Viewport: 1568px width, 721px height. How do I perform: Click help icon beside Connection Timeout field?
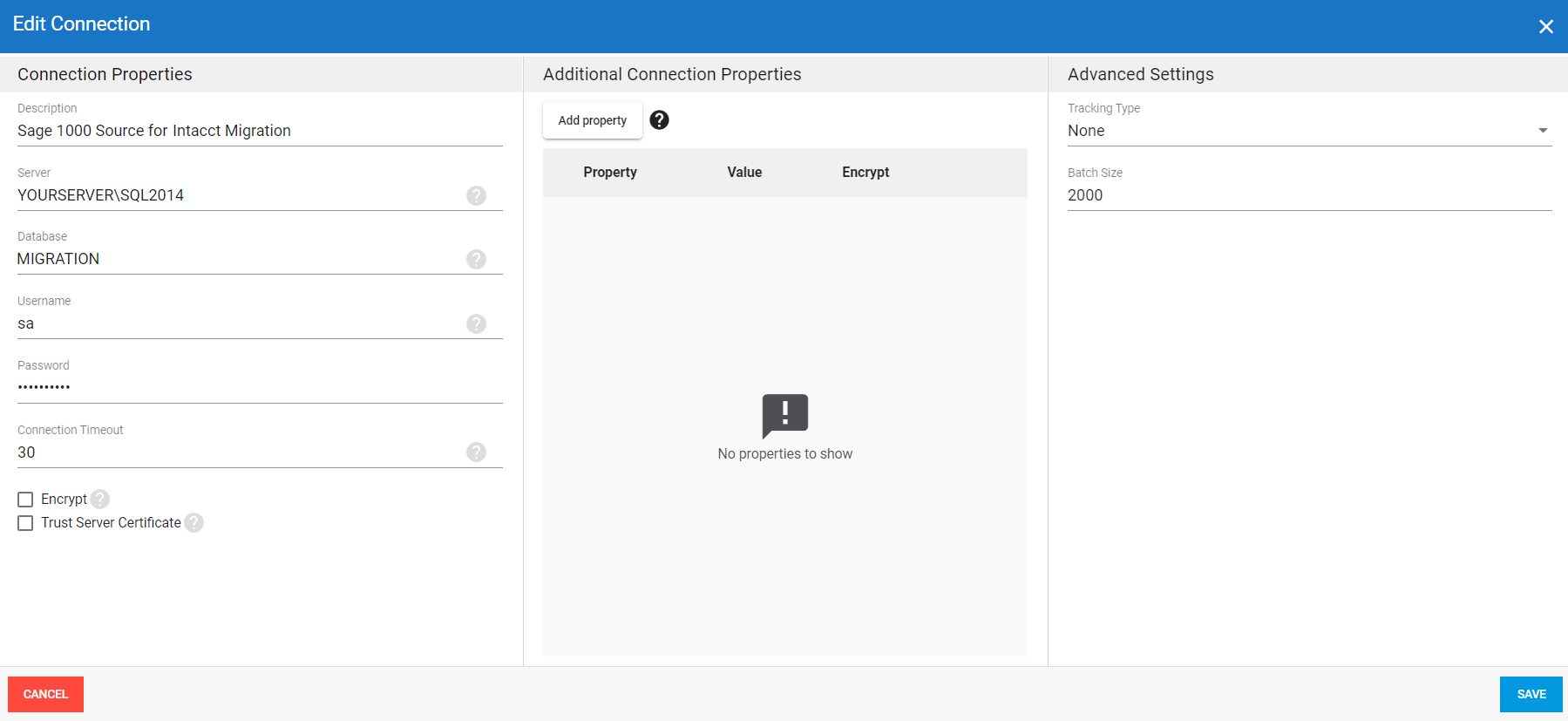tap(476, 452)
